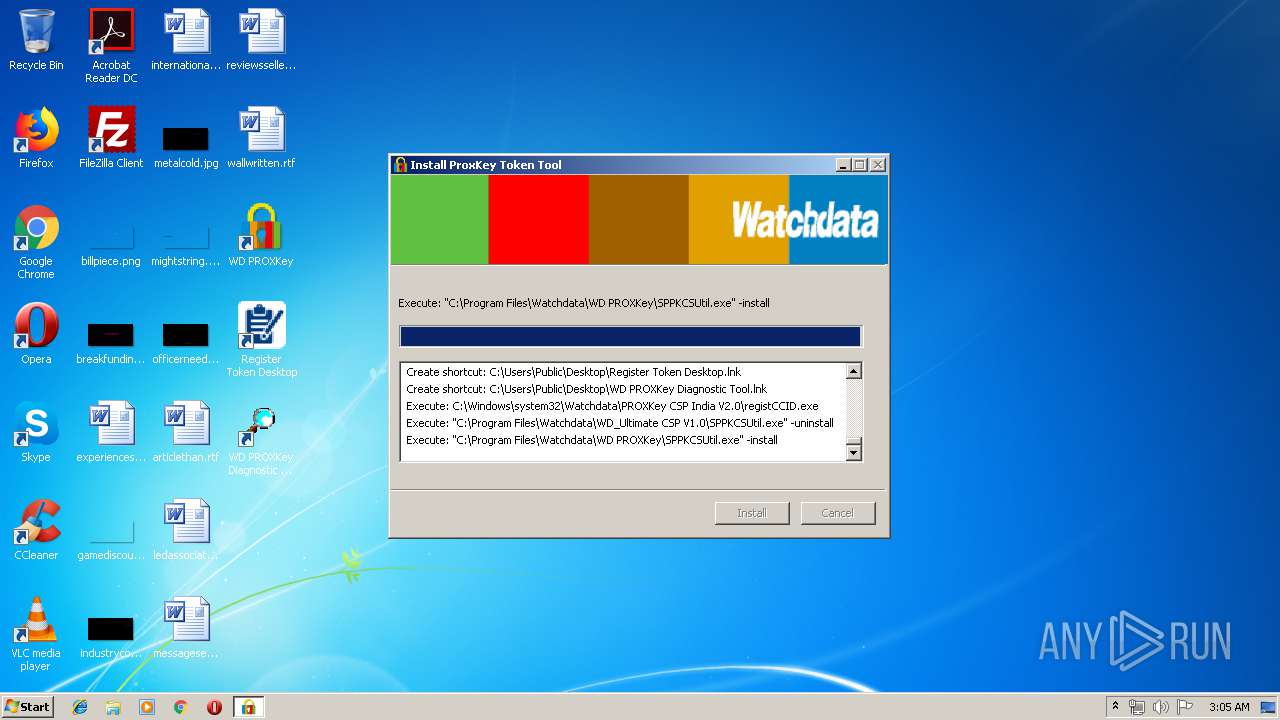Launch FileZilla Client shortcut
This screenshot has height=720, width=1280.
pyautogui.click(x=111, y=138)
